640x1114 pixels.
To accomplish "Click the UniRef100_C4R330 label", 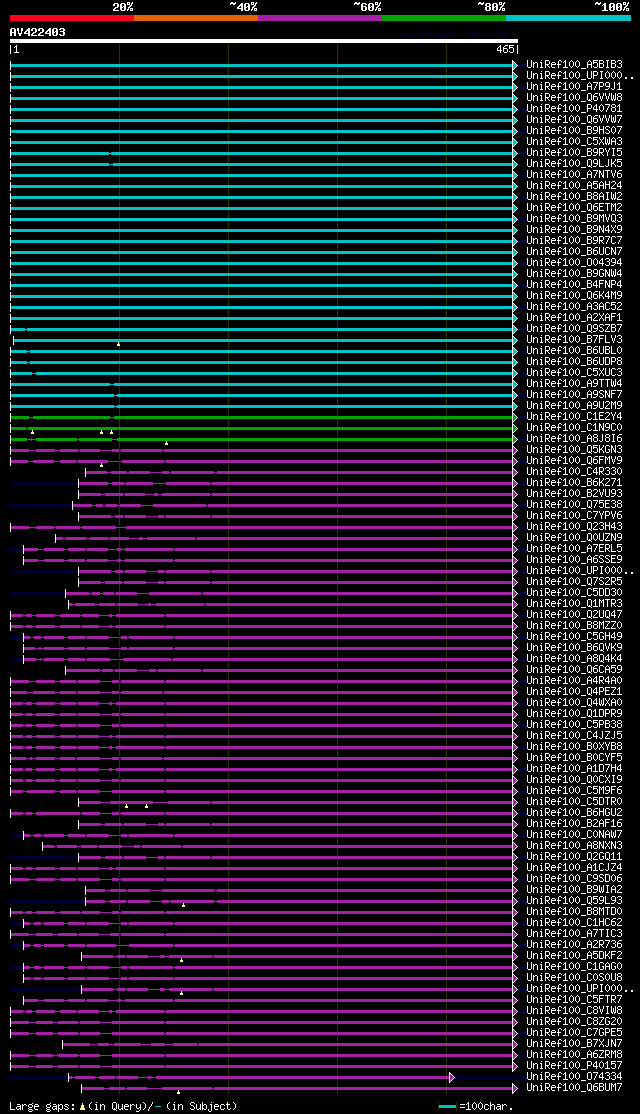I will pos(575,472).
